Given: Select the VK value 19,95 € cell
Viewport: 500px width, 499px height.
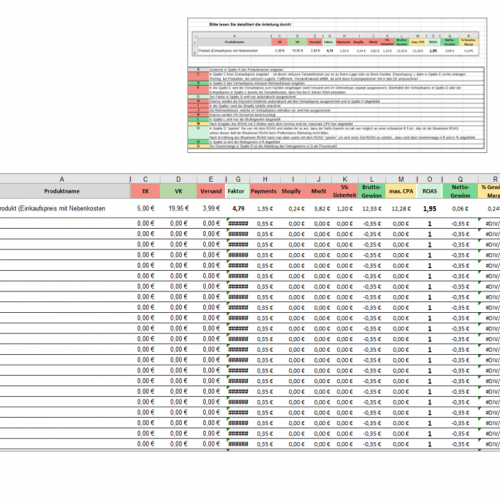Looking at the screenshot, I should click(178, 209).
